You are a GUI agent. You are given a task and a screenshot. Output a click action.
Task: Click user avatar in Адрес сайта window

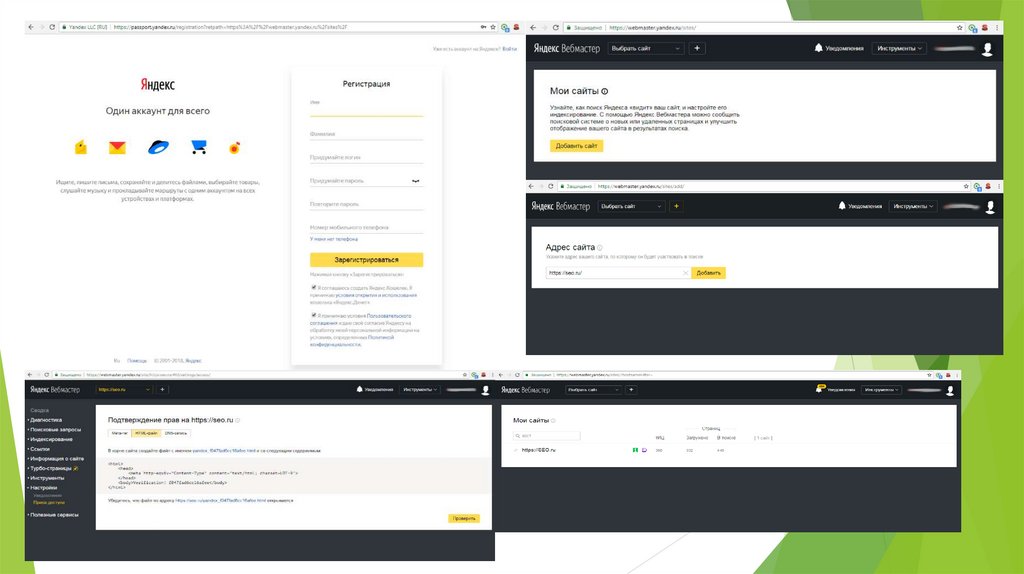pyautogui.click(x=990, y=207)
